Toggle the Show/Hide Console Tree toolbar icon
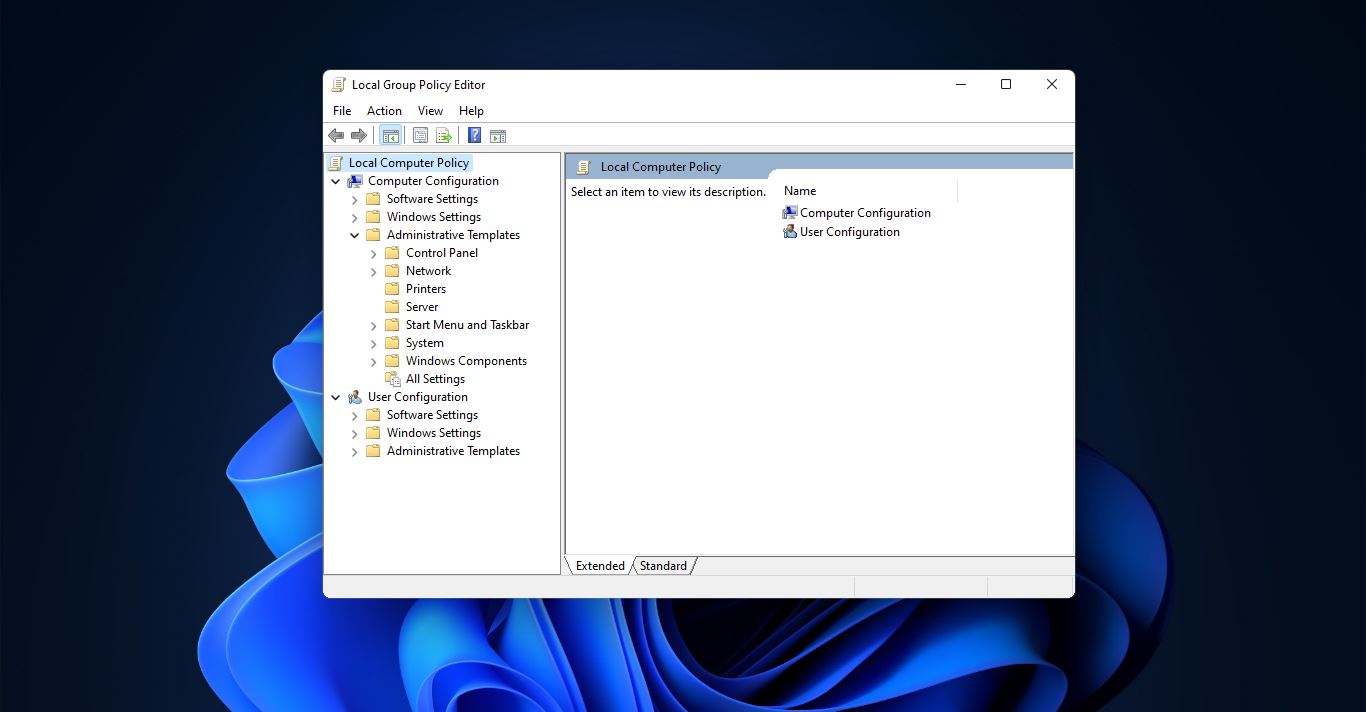 (x=391, y=136)
